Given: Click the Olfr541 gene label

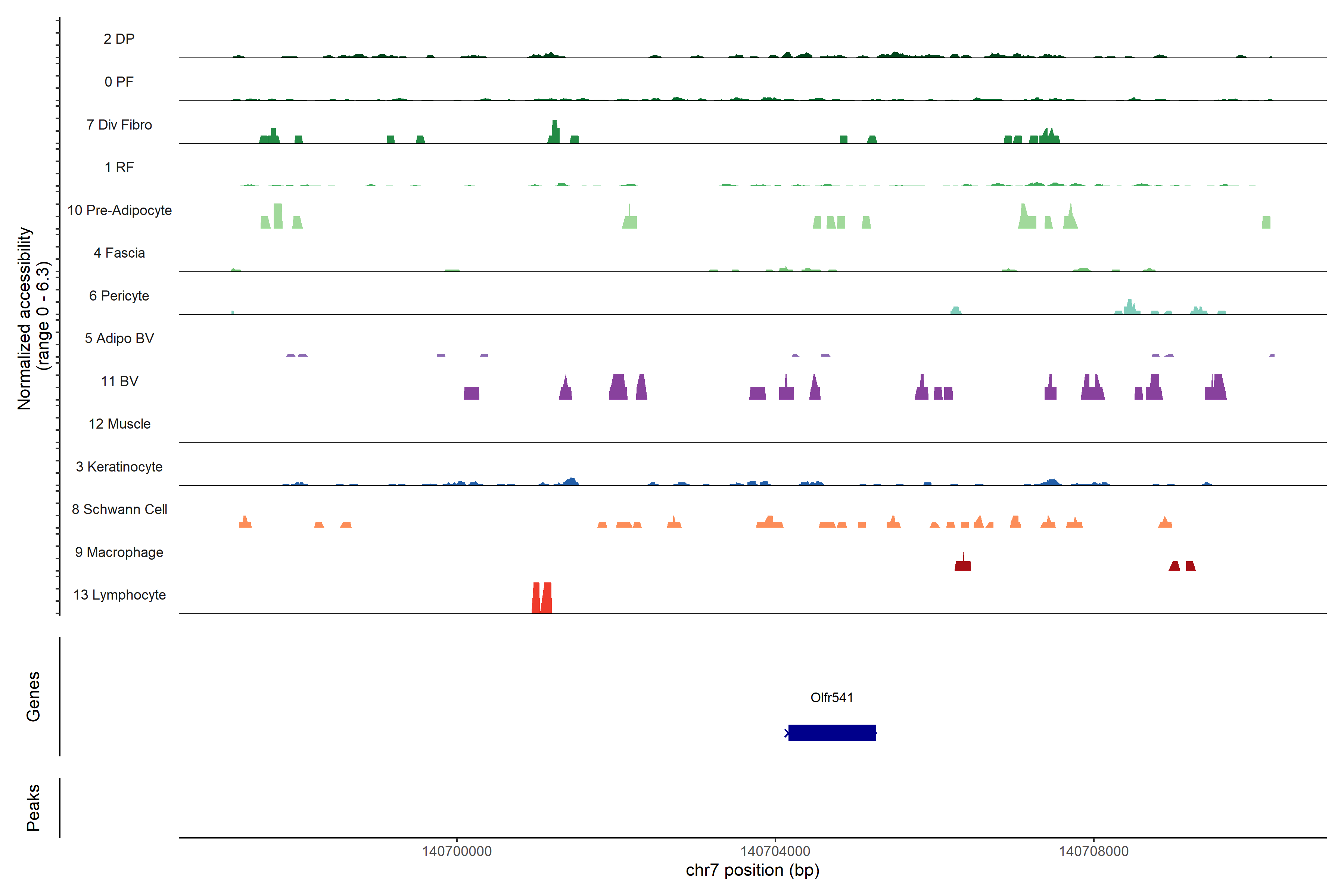Looking at the screenshot, I should pos(831,697).
